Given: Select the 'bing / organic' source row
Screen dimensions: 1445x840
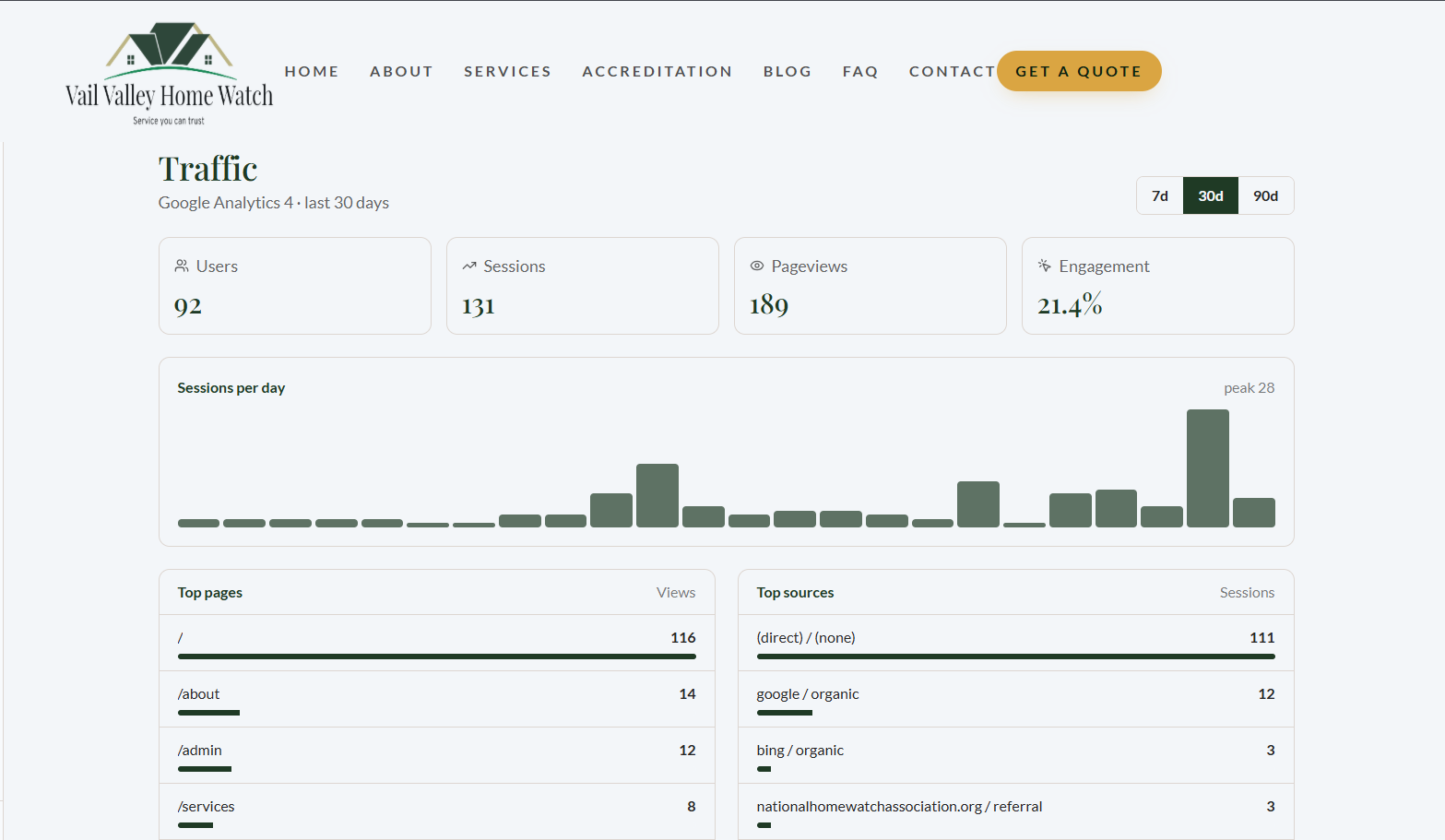Looking at the screenshot, I should click(1016, 755).
